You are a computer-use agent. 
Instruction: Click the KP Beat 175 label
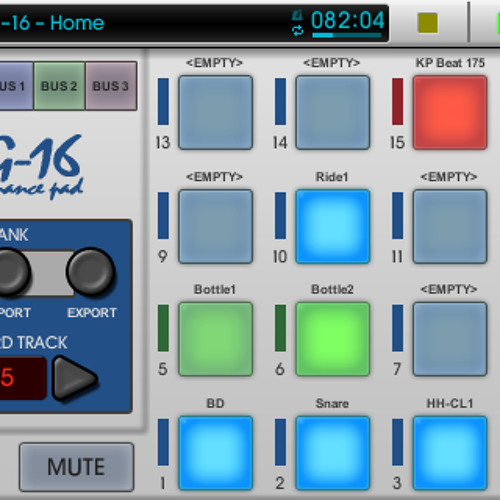[x=450, y=63]
